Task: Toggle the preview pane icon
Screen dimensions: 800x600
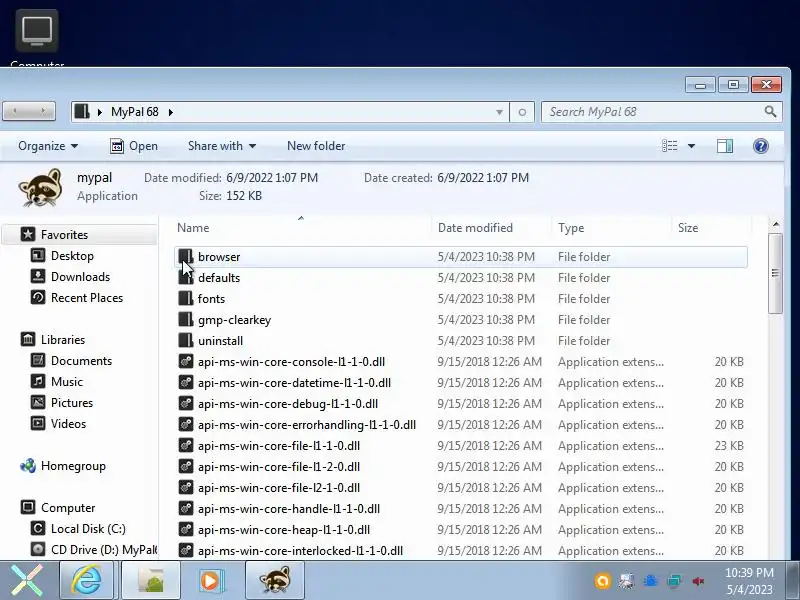Action: pyautogui.click(x=724, y=146)
